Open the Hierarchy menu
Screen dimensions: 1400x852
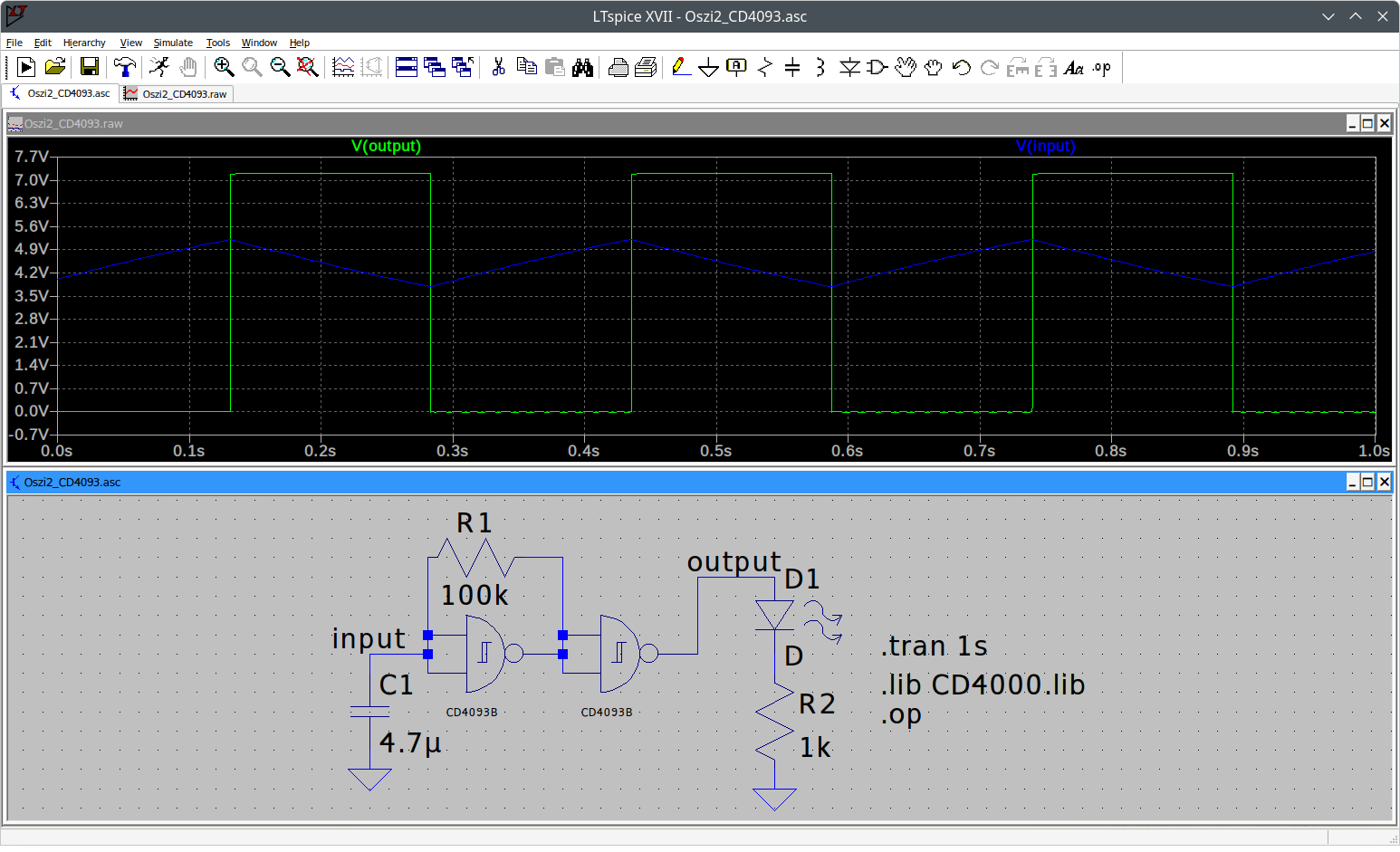click(x=84, y=43)
